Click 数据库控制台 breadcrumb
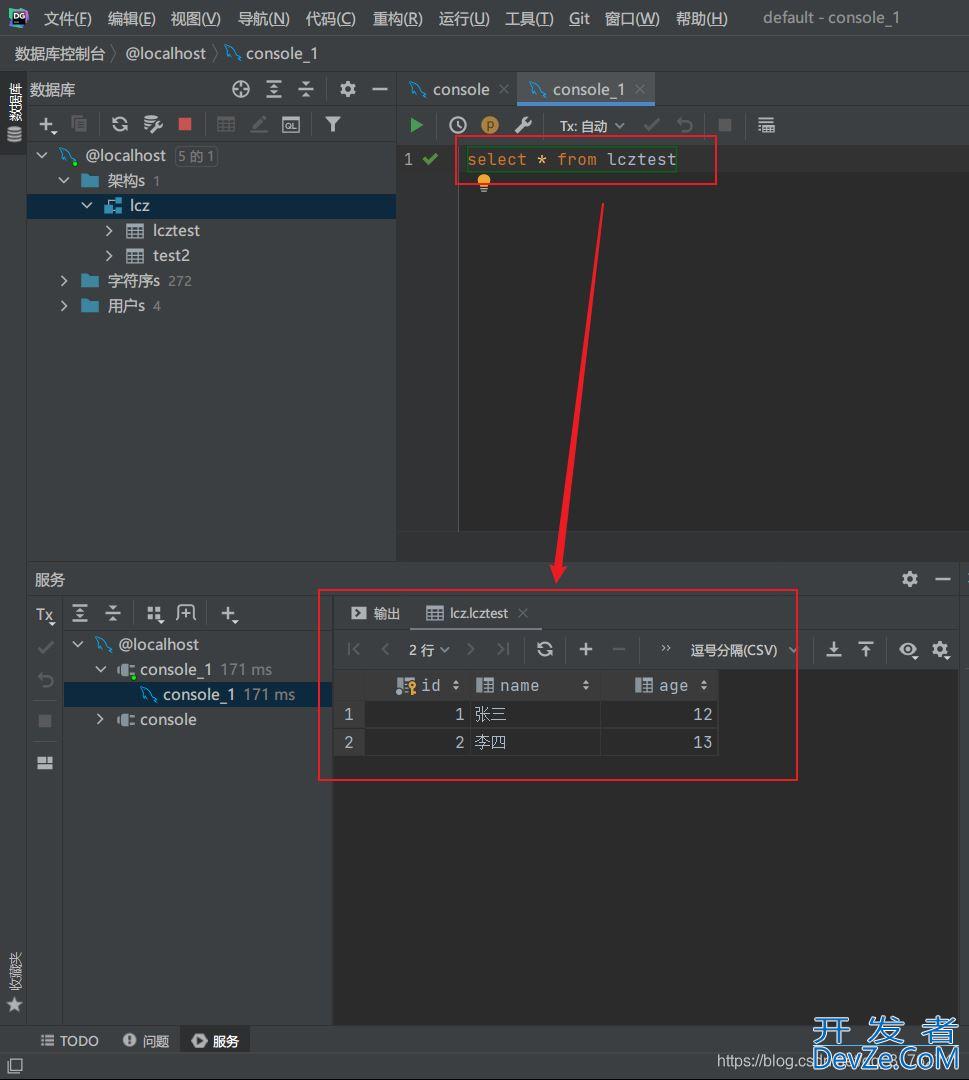Screen dimensions: 969x1080 click(x=60, y=54)
